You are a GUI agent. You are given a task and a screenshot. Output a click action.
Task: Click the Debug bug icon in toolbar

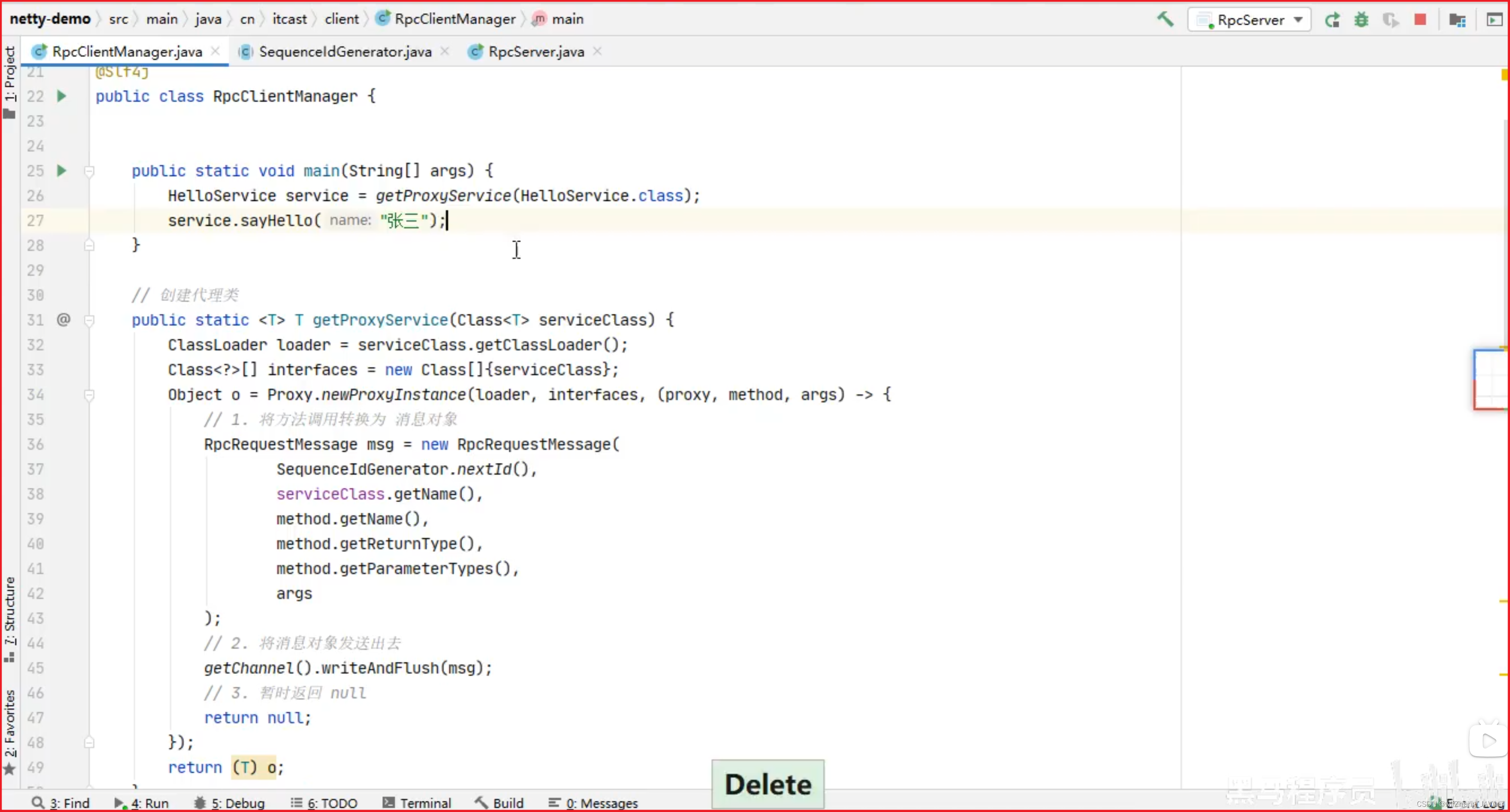tap(1361, 20)
